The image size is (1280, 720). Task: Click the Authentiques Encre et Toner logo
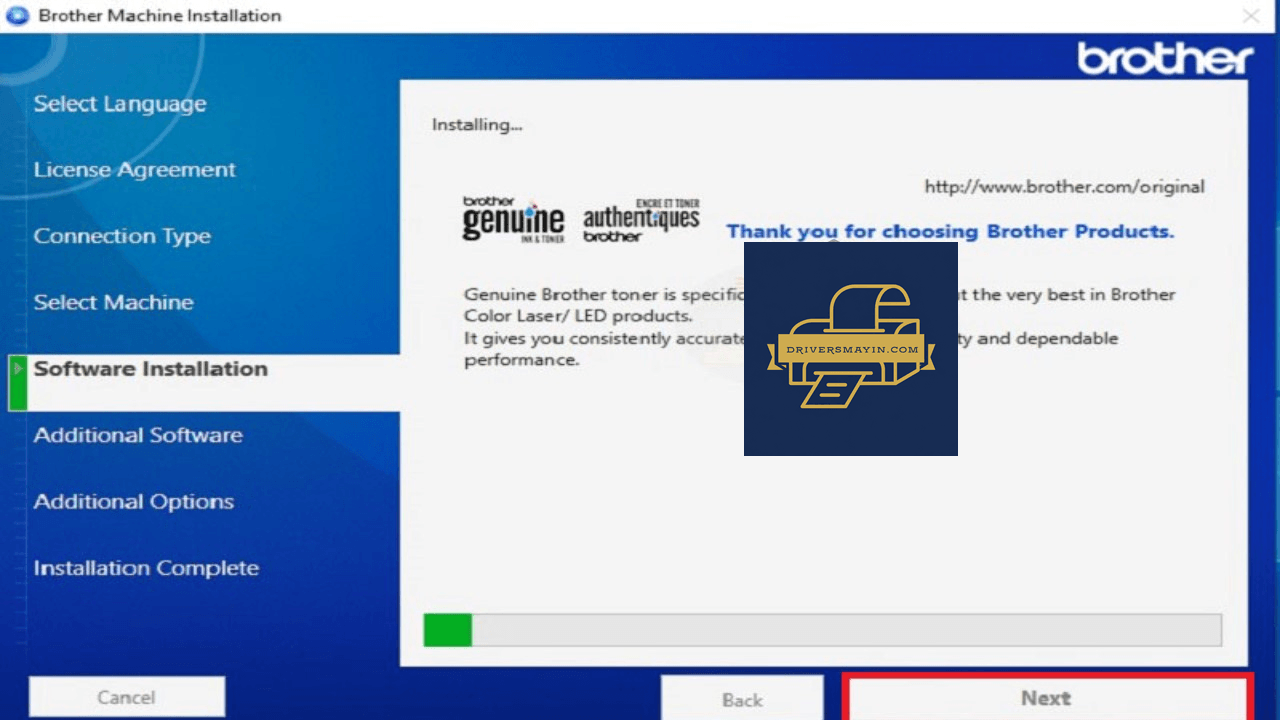coord(641,220)
